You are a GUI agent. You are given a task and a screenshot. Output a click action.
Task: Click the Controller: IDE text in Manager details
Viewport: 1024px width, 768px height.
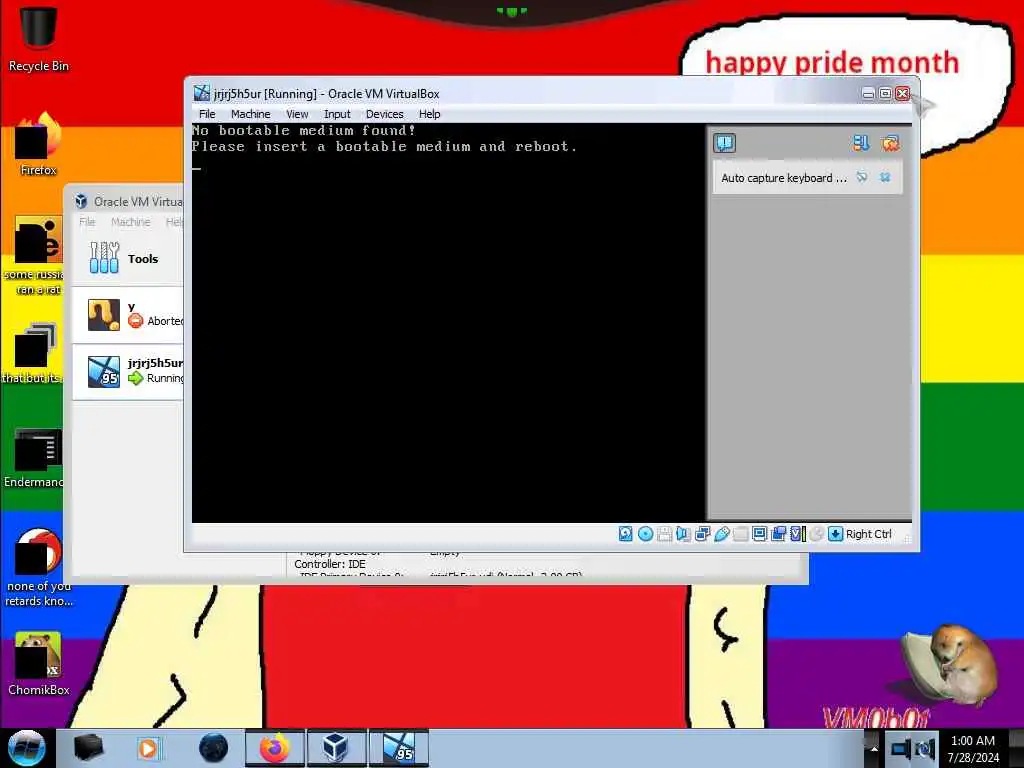[330, 564]
